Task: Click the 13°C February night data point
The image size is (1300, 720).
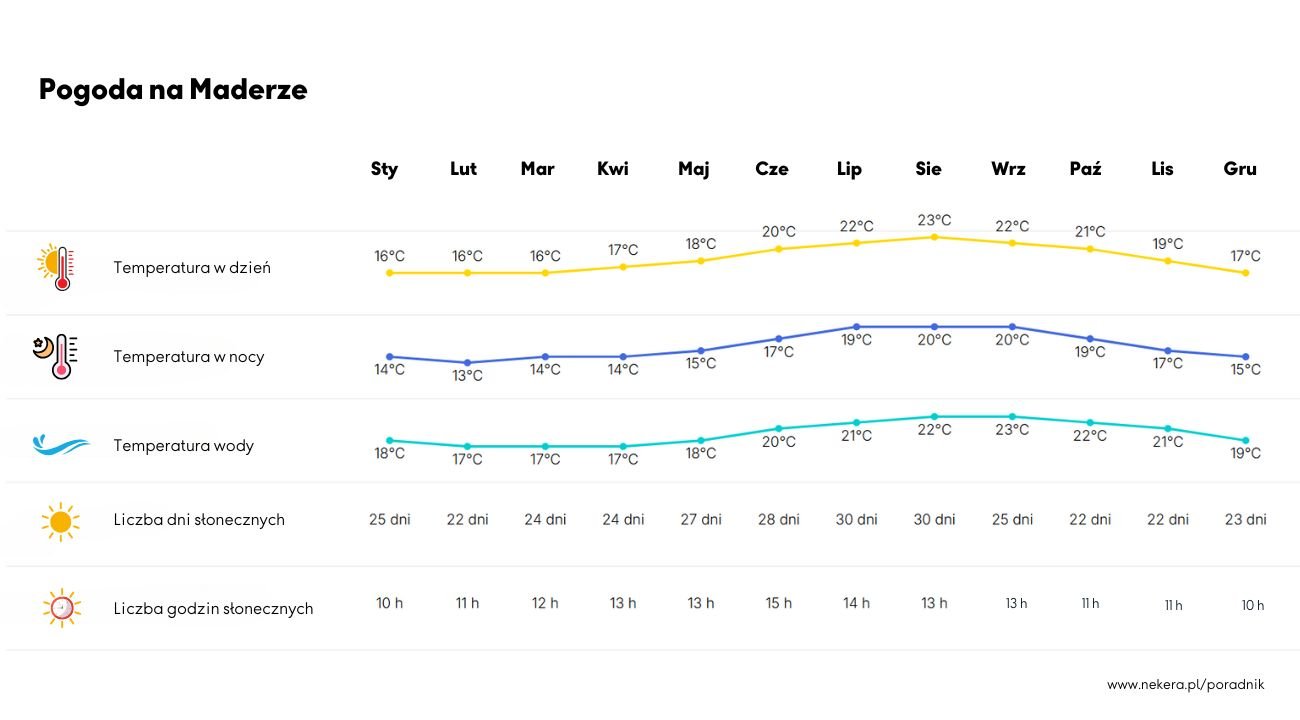Action: tap(467, 363)
